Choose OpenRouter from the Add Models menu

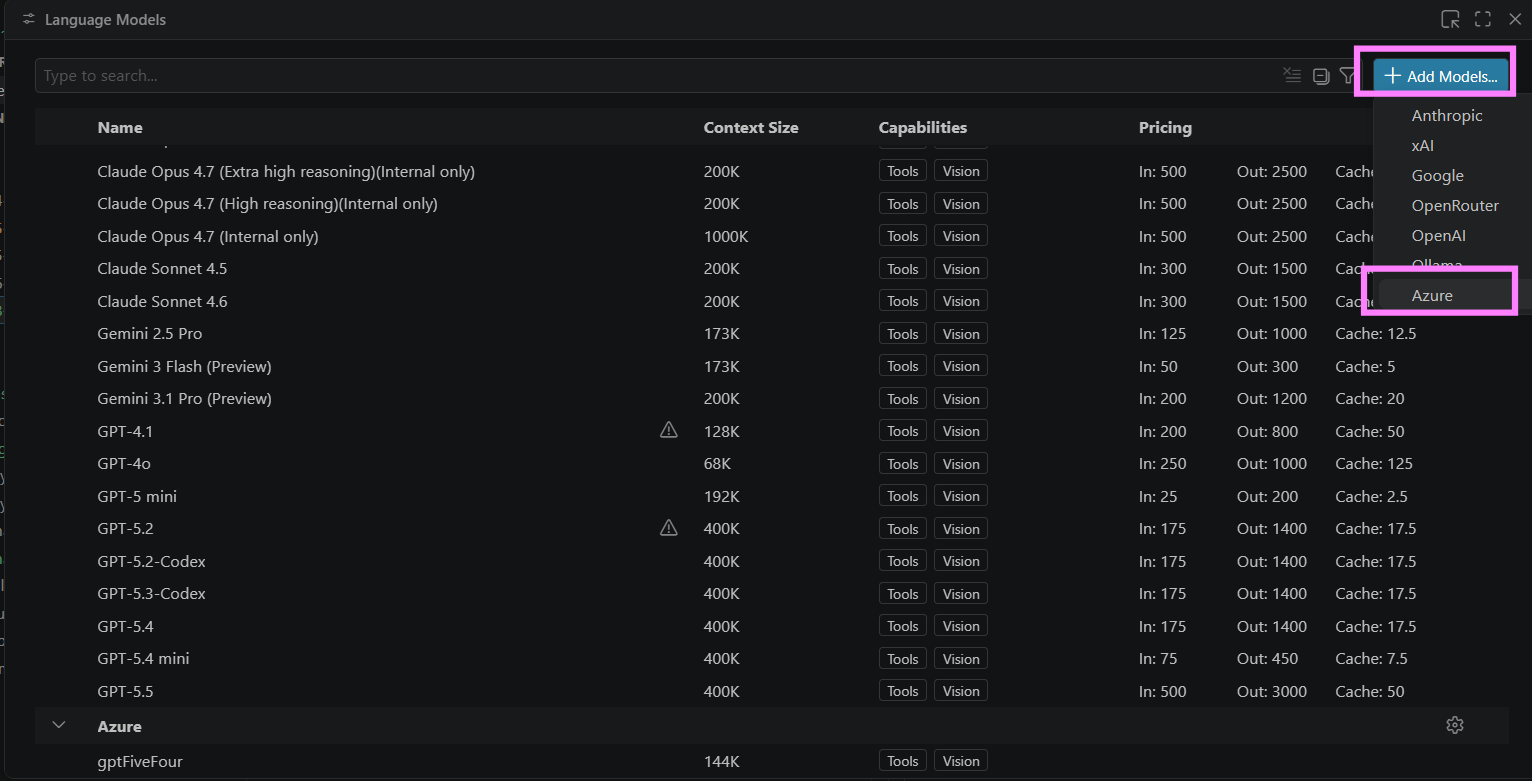pyautogui.click(x=1455, y=206)
